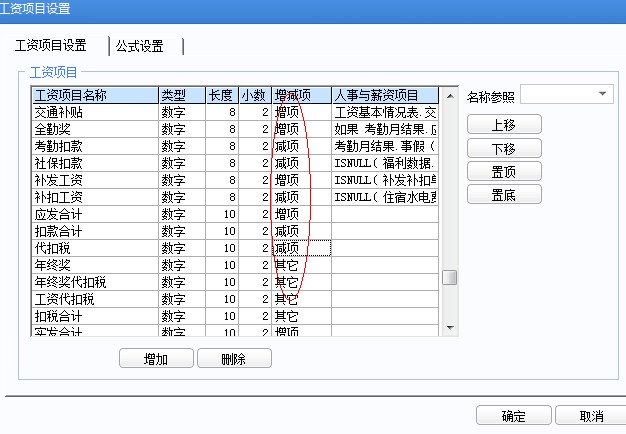
Task: Select the 交通补贴 row name cell
Action: pos(94,112)
